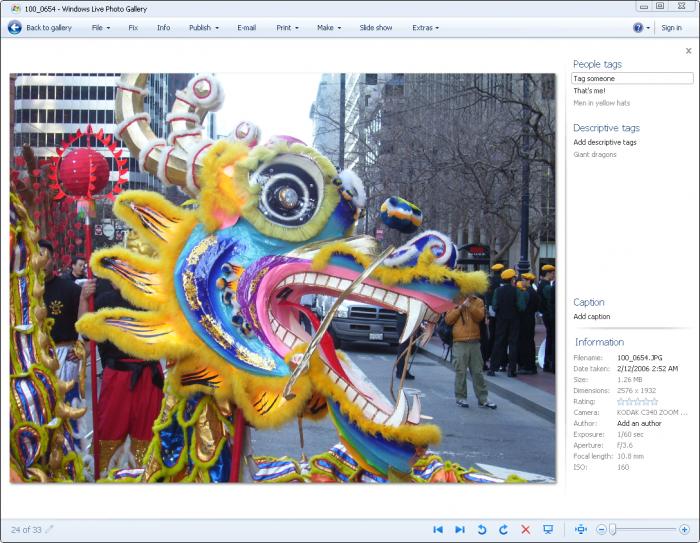Click Add caption text
Viewport: 700px width, 543px height.
coord(592,317)
